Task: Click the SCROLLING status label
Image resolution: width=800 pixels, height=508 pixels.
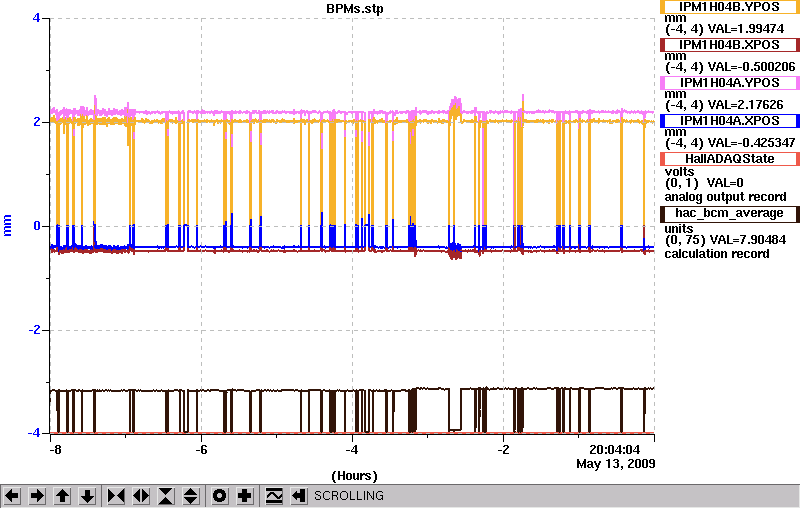Action: 349,496
